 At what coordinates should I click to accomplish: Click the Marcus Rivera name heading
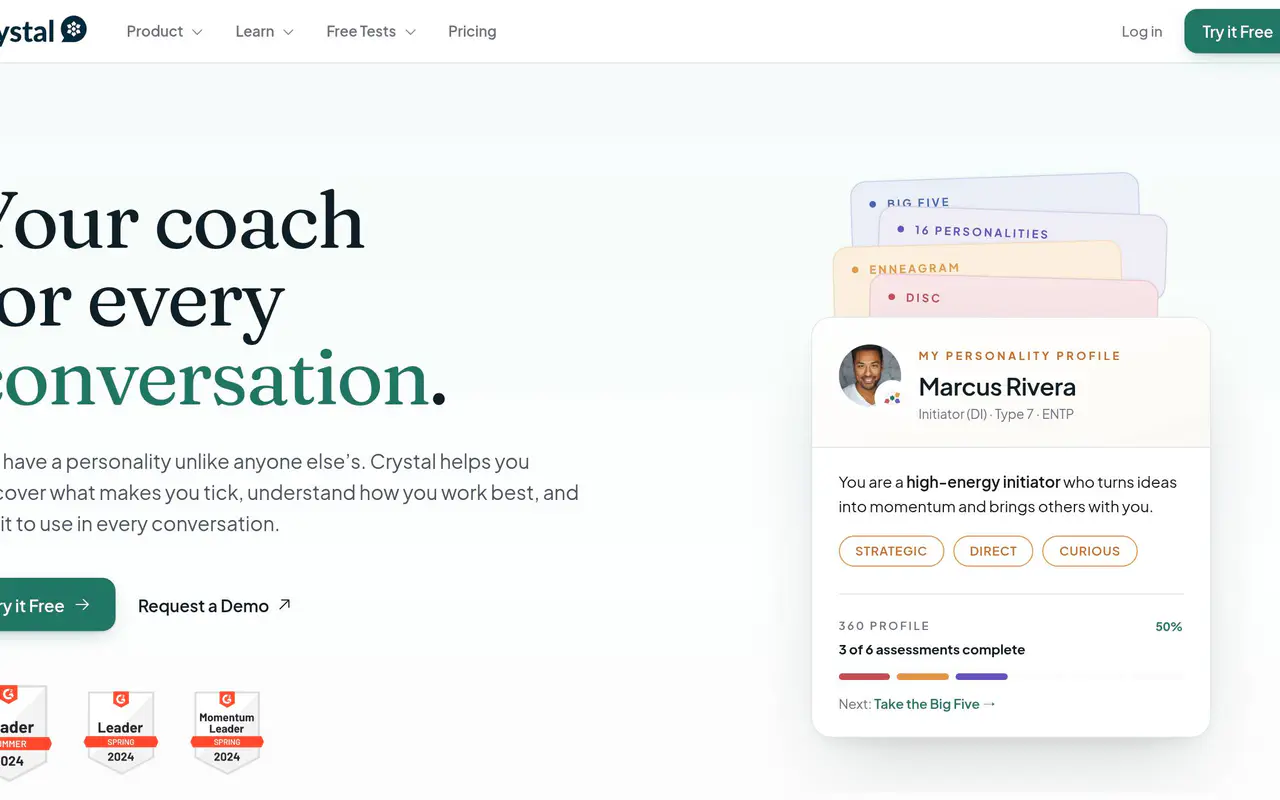[x=997, y=387]
